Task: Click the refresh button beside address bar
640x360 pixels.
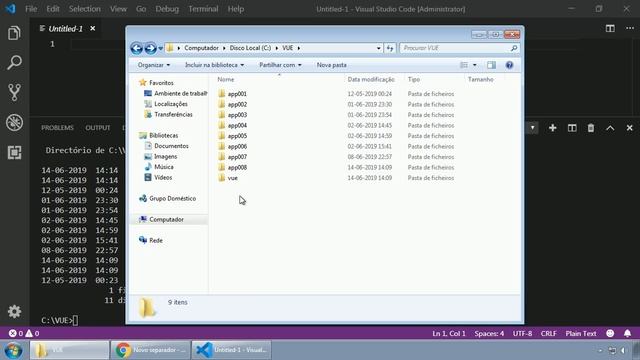Action: click(x=390, y=48)
